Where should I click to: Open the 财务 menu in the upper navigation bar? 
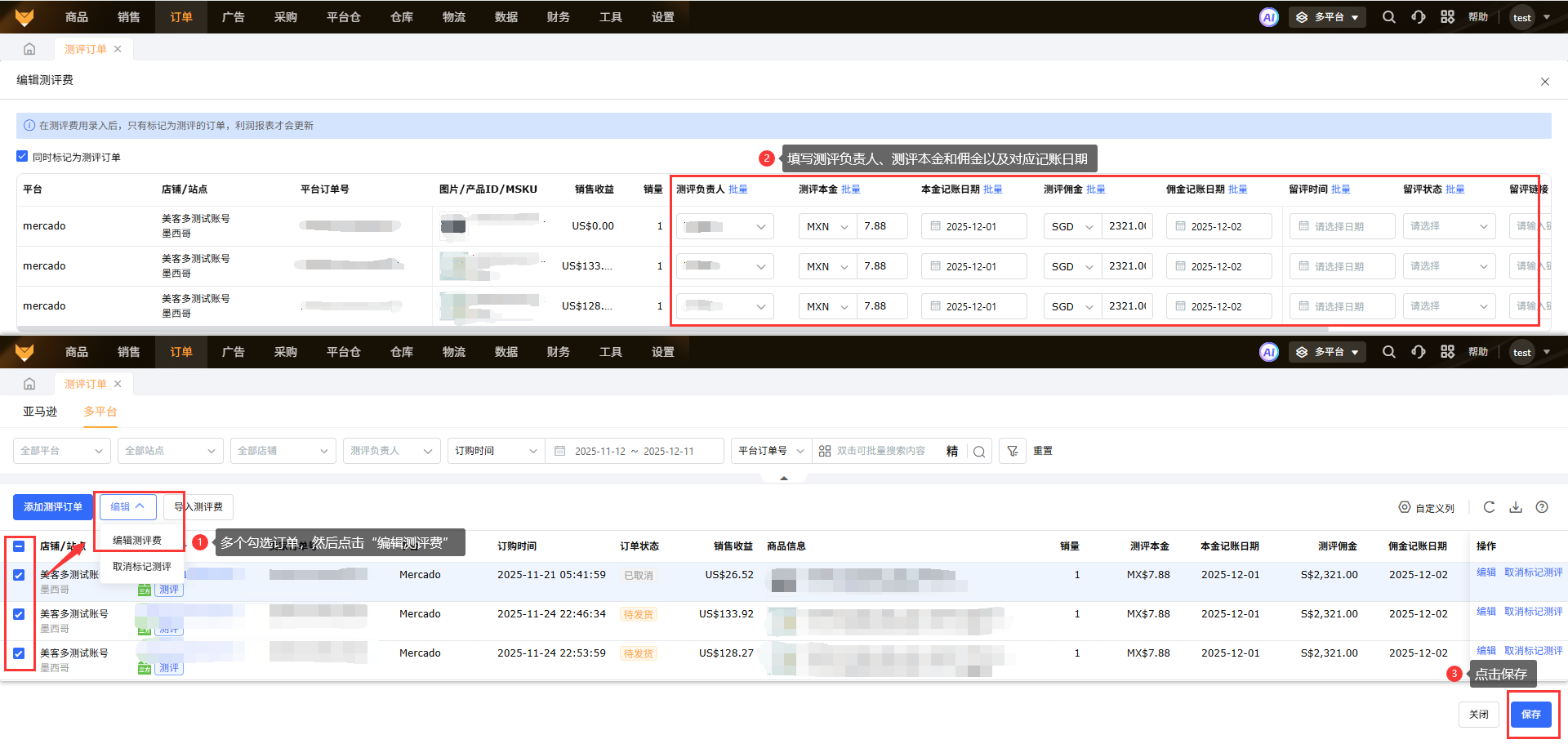[559, 17]
